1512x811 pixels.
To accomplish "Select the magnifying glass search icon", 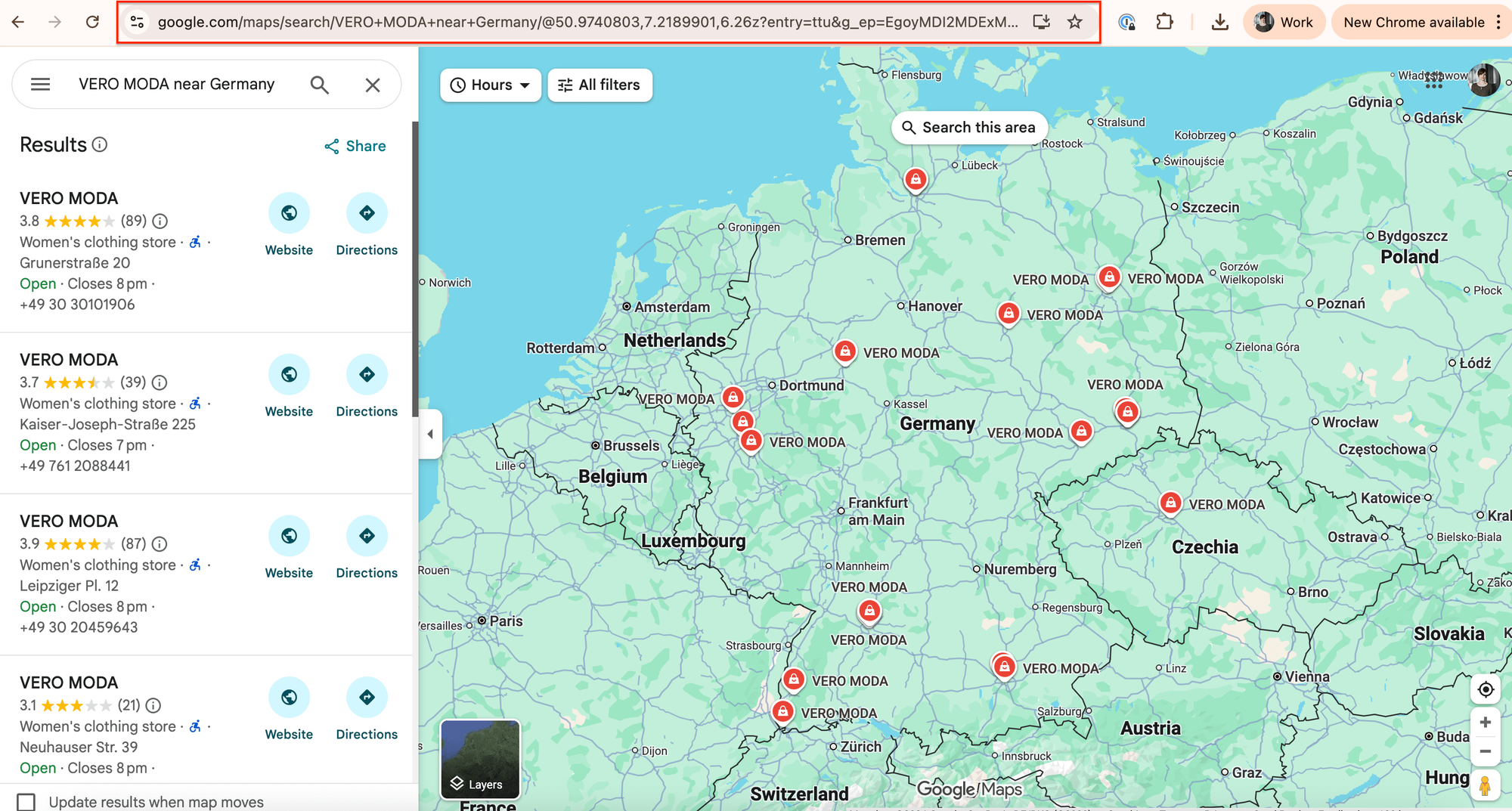I will pos(320,84).
